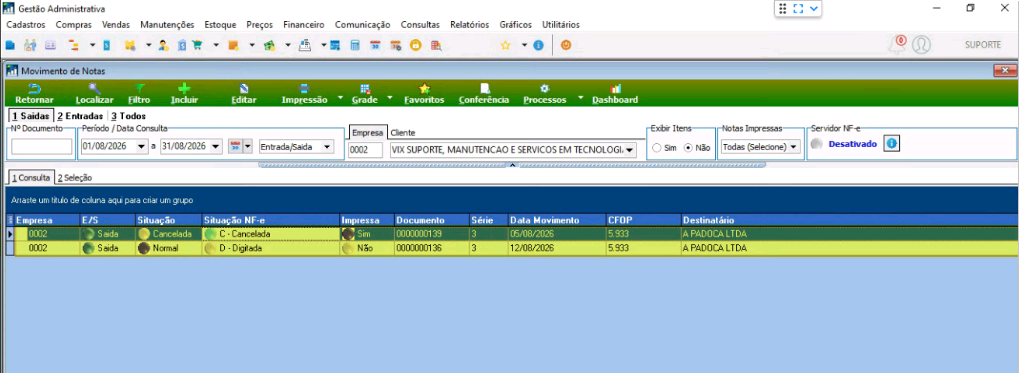This screenshot has height=373, width=1019.
Task: Sort by the Data Movimento column header
Action: tap(556, 220)
